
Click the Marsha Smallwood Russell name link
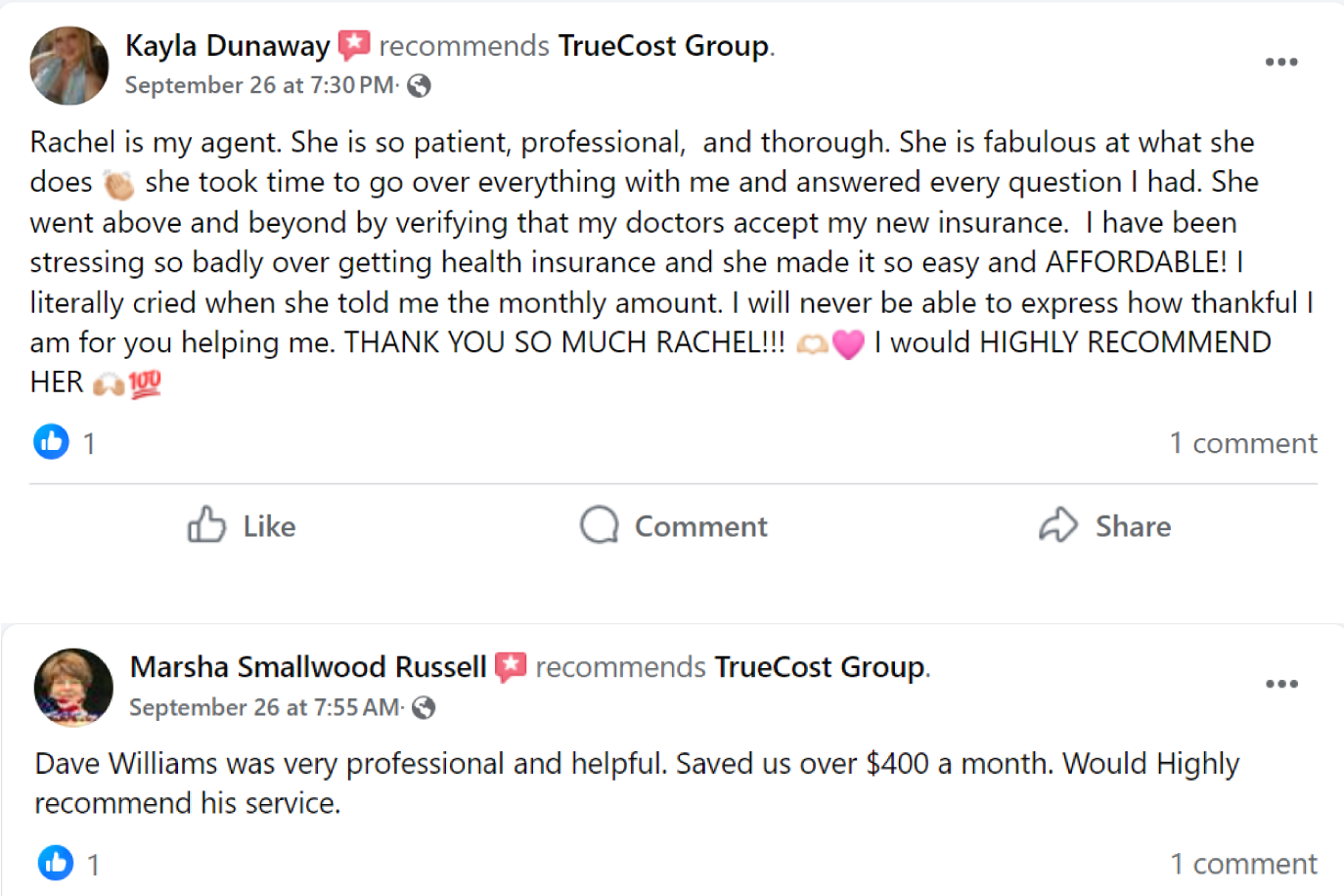point(308,667)
